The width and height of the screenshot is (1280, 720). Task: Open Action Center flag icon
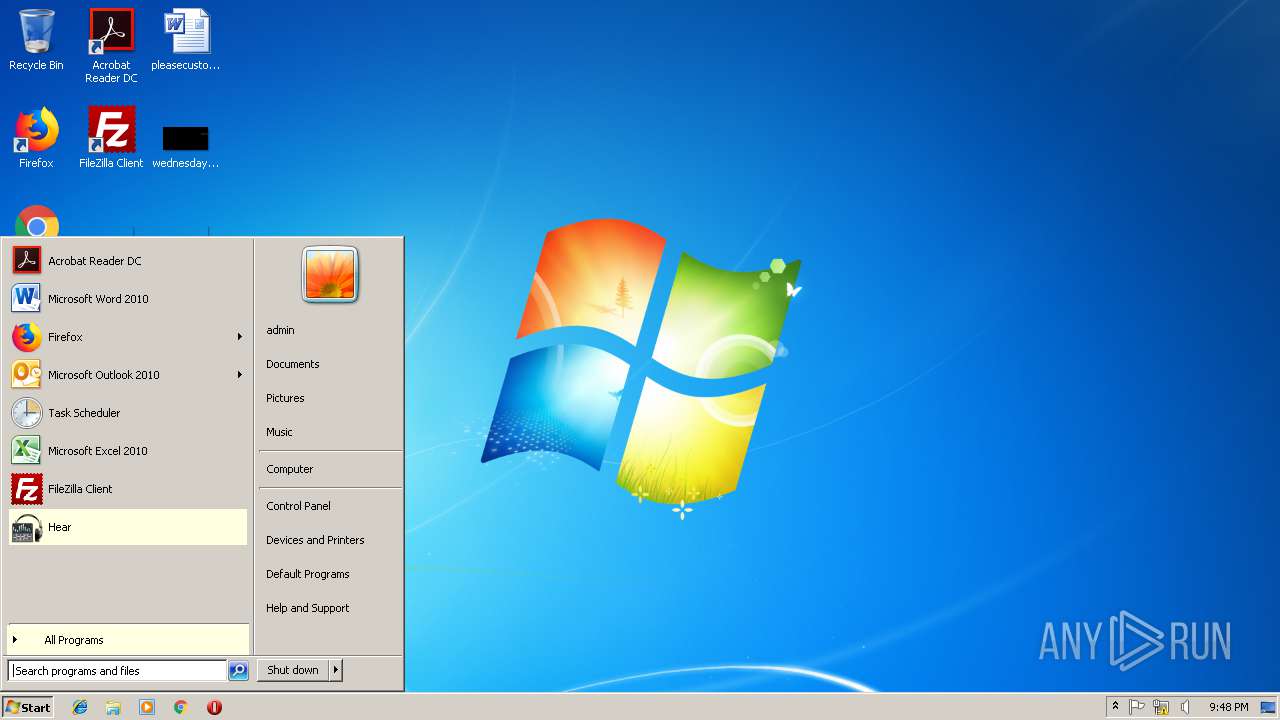(x=1137, y=707)
